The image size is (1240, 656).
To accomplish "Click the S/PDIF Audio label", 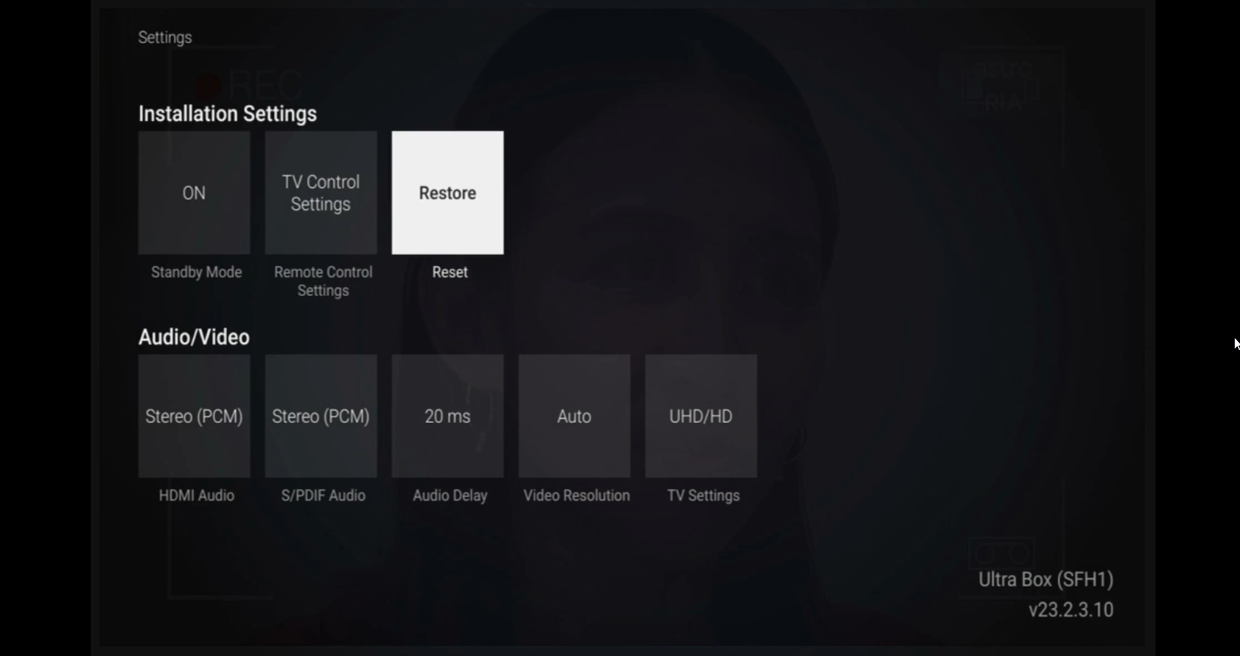I will point(323,495).
